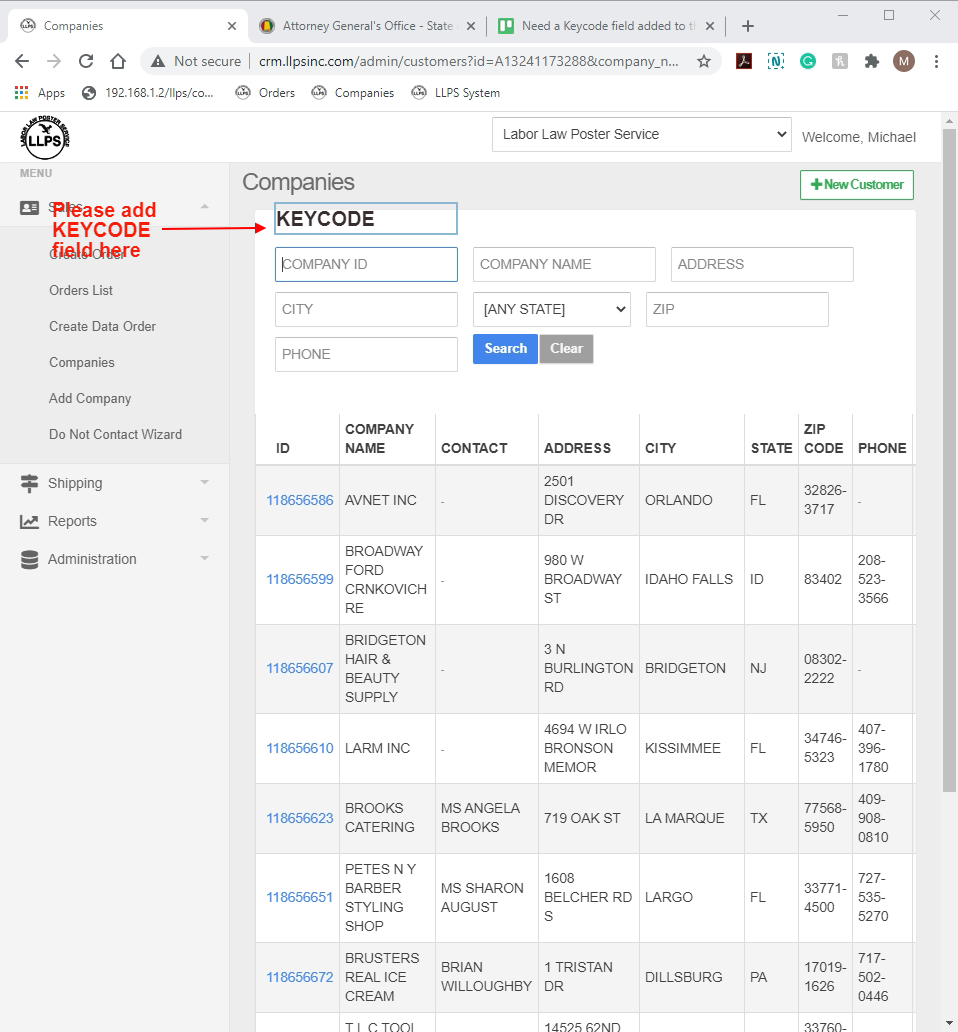Open the Adobe Acrobat extension icon
The image size is (958, 1032).
pyautogui.click(x=744, y=61)
